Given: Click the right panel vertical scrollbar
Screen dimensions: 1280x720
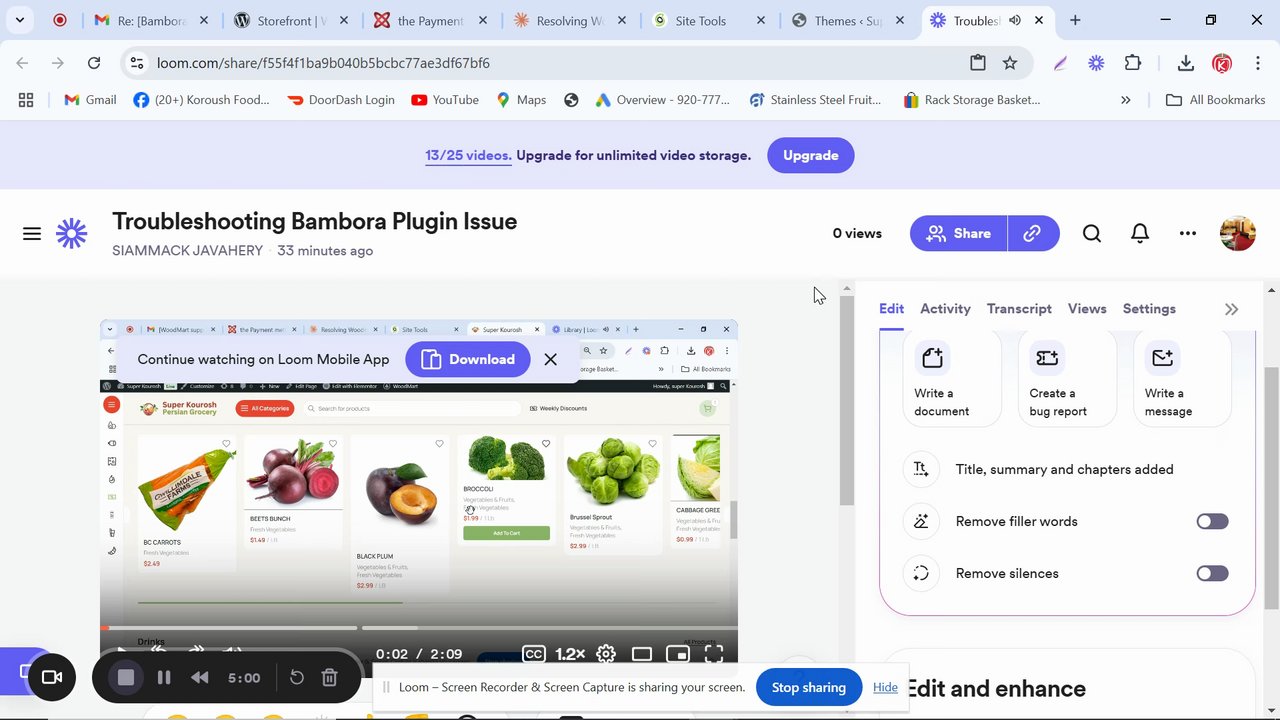Looking at the screenshot, I should [x=1272, y=488].
